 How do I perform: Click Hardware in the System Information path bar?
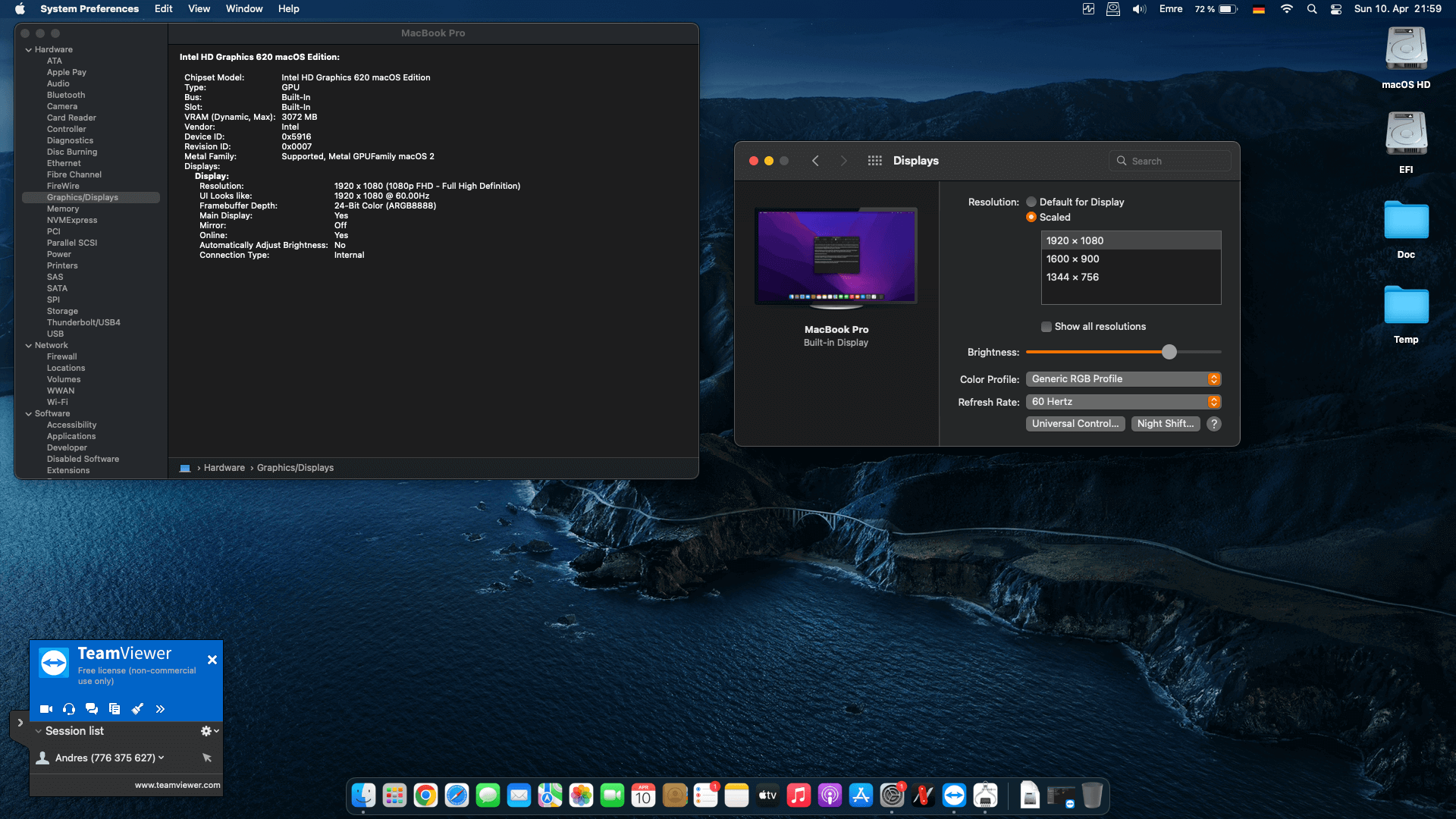click(x=224, y=468)
